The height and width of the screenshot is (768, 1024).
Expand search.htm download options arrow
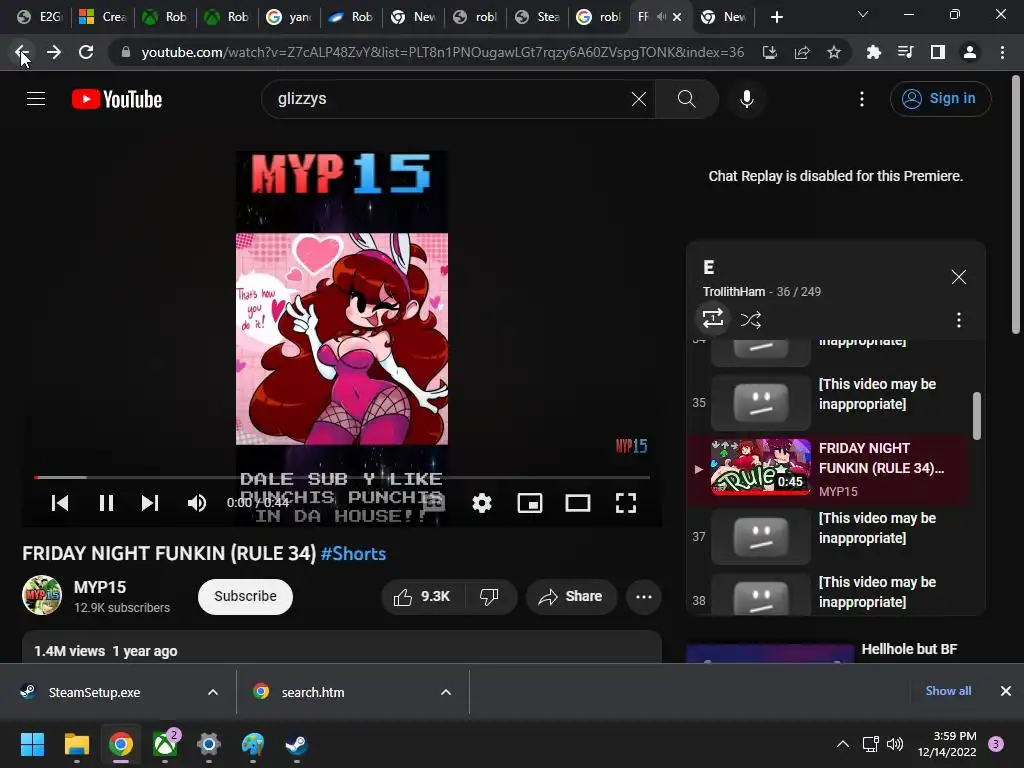[445, 692]
